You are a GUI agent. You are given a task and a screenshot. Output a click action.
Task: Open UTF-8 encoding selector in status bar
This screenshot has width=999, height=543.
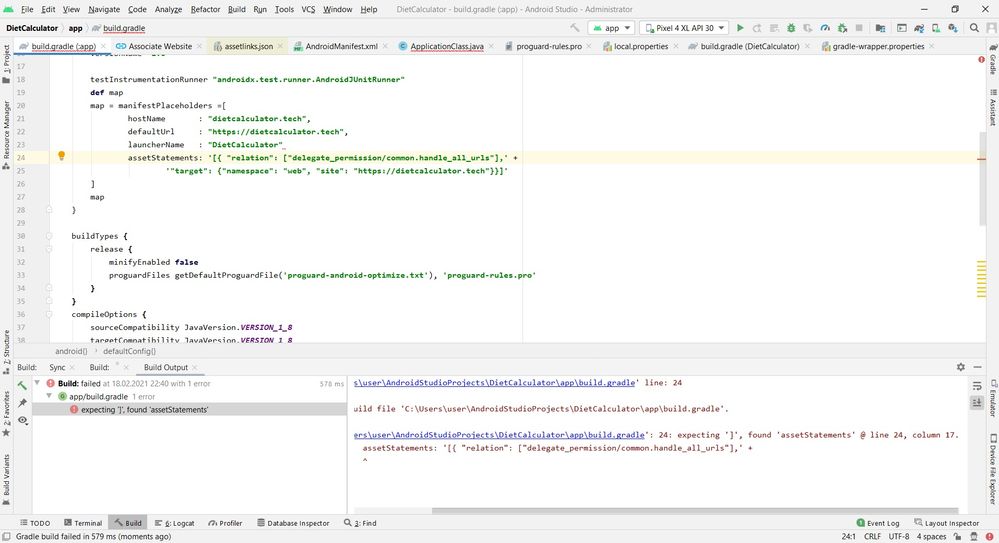[899, 537]
